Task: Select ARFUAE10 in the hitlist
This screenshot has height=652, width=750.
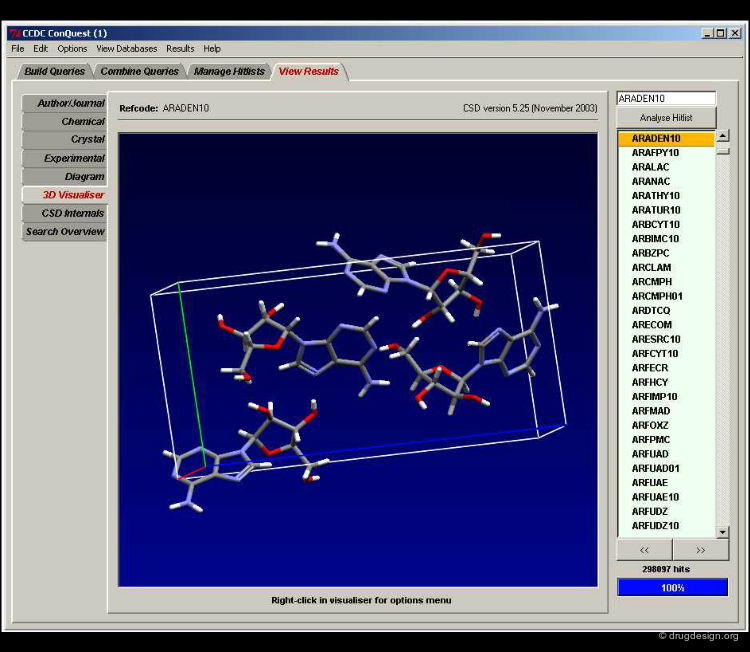Action: [x=666, y=497]
